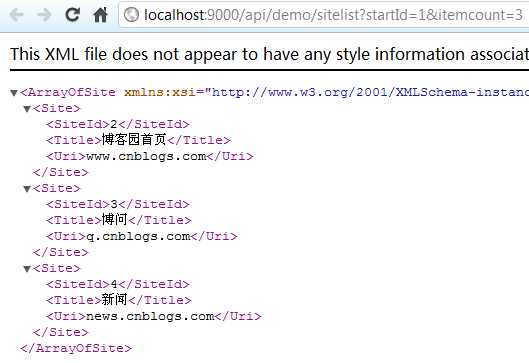
Task: Click the Title element 博问
Action: [119, 220]
